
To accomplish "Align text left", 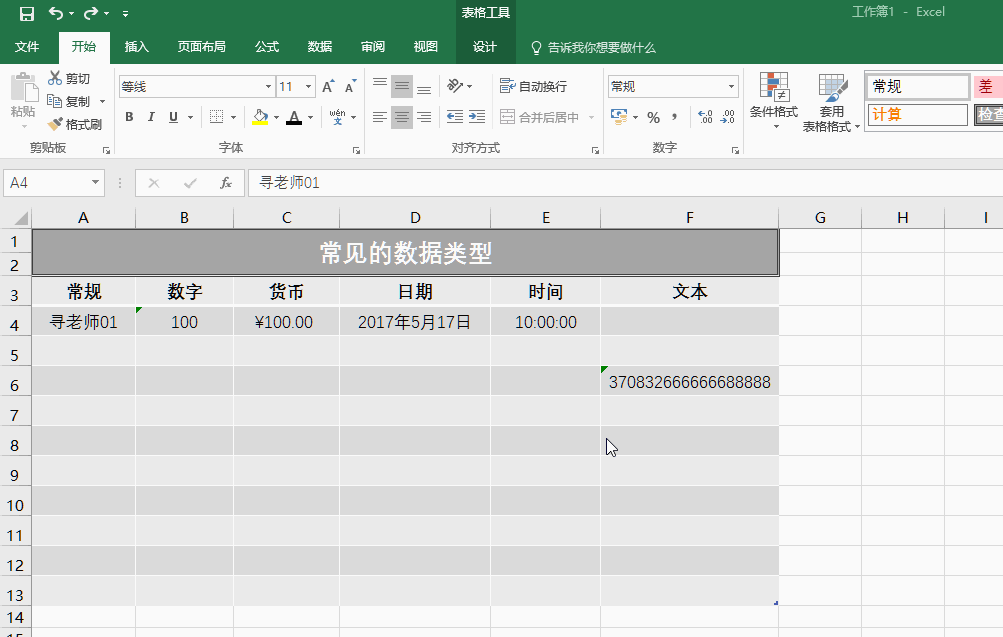I will click(x=380, y=117).
